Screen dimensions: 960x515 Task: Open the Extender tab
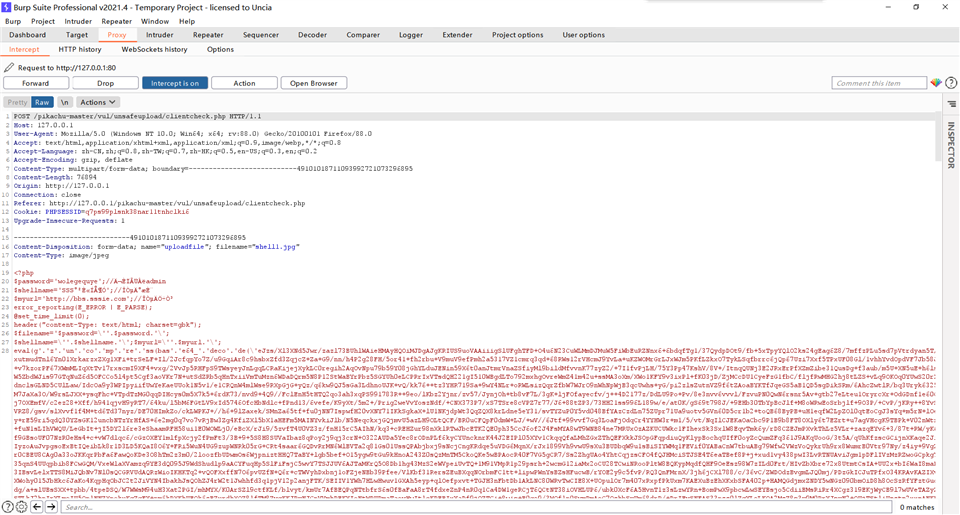(457, 35)
